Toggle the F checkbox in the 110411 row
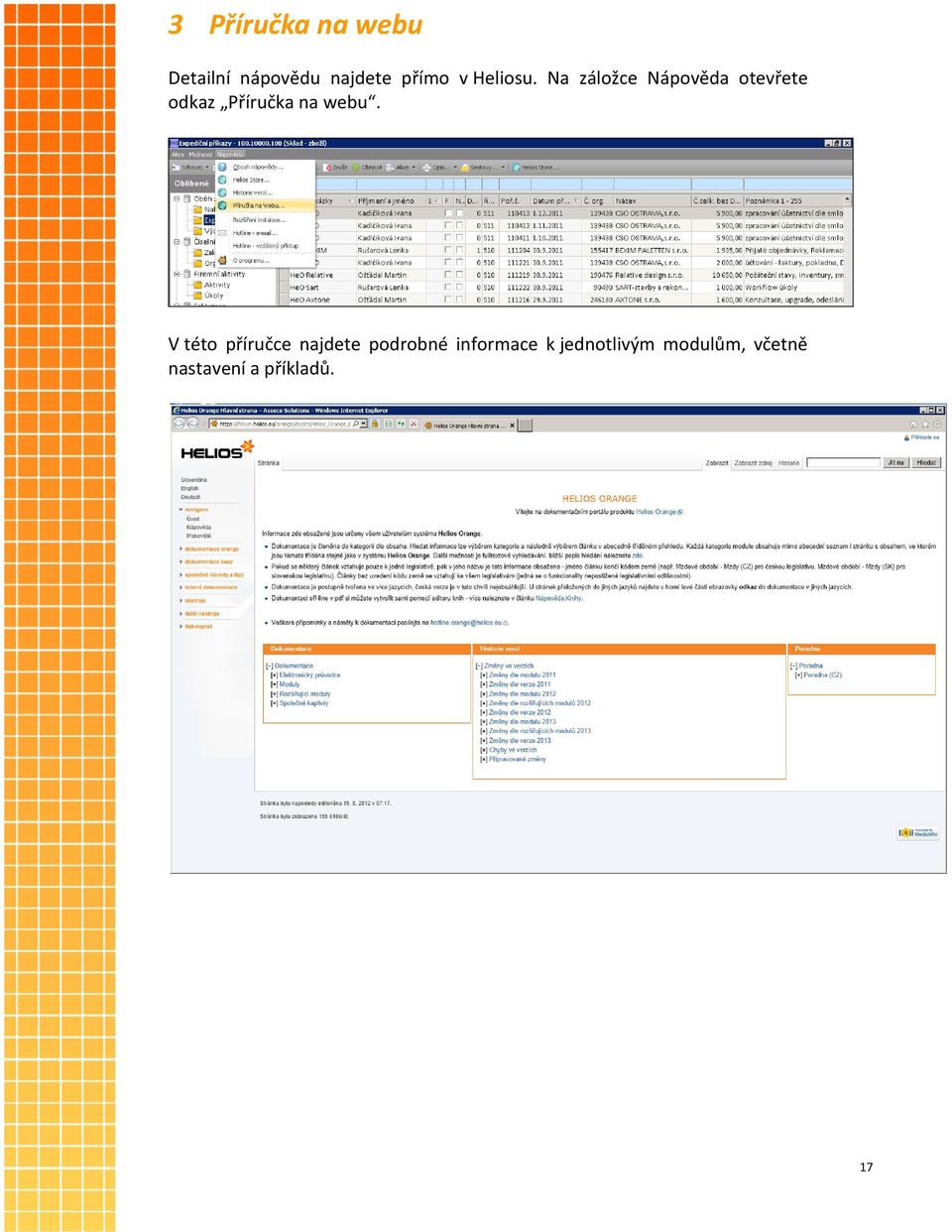Viewport: 952px width, 1232px height. pos(448,238)
